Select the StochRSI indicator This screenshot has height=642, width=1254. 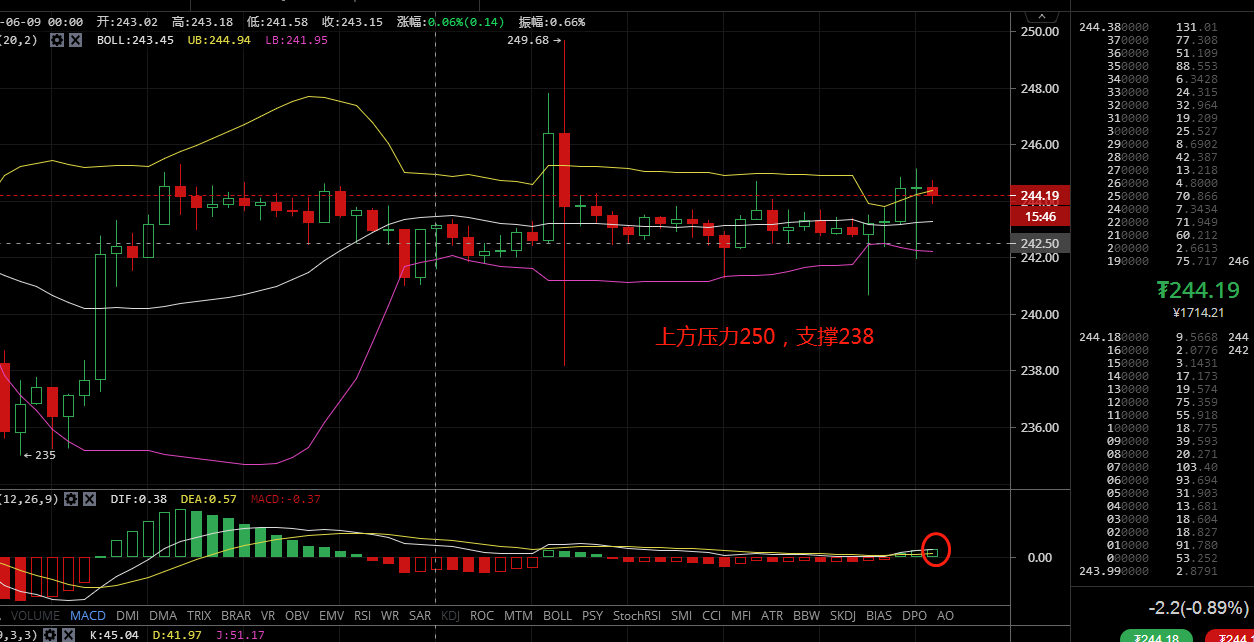tap(636, 616)
